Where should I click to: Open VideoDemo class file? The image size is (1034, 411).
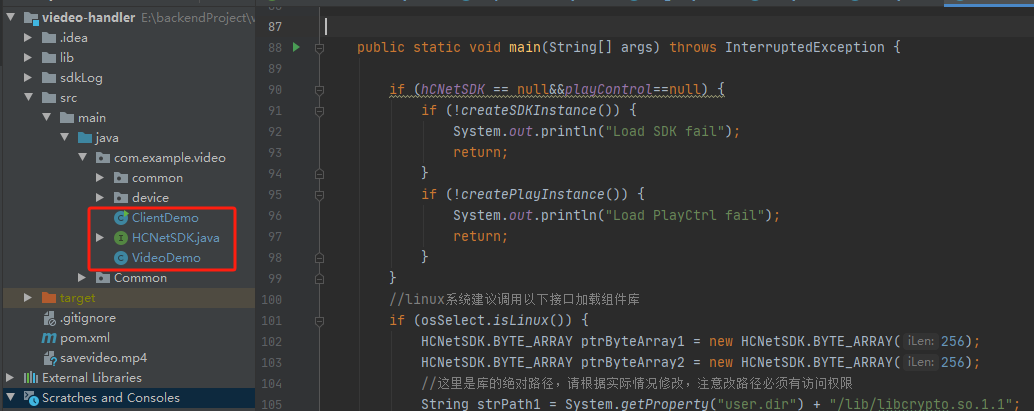166,258
